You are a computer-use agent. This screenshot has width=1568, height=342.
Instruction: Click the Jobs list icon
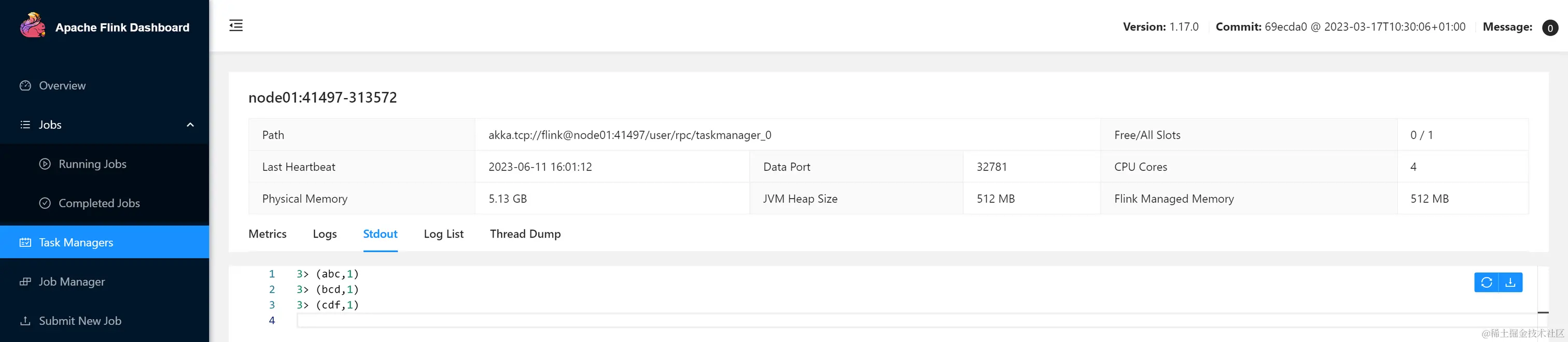click(x=25, y=125)
